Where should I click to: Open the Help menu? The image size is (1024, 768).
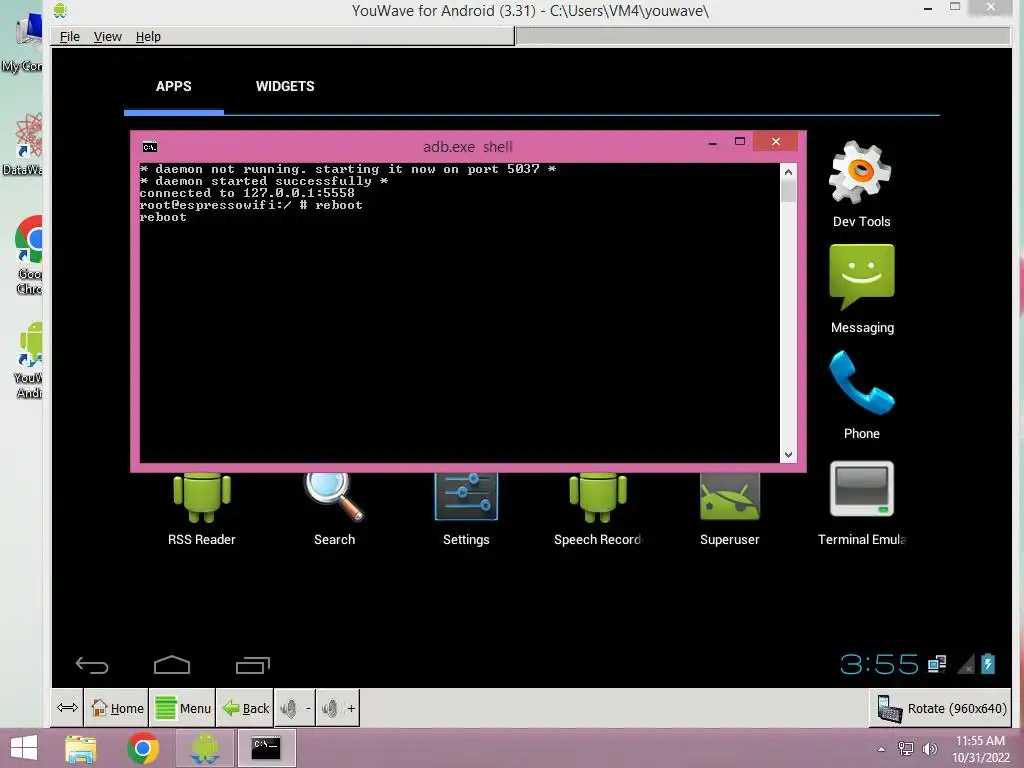click(x=148, y=37)
